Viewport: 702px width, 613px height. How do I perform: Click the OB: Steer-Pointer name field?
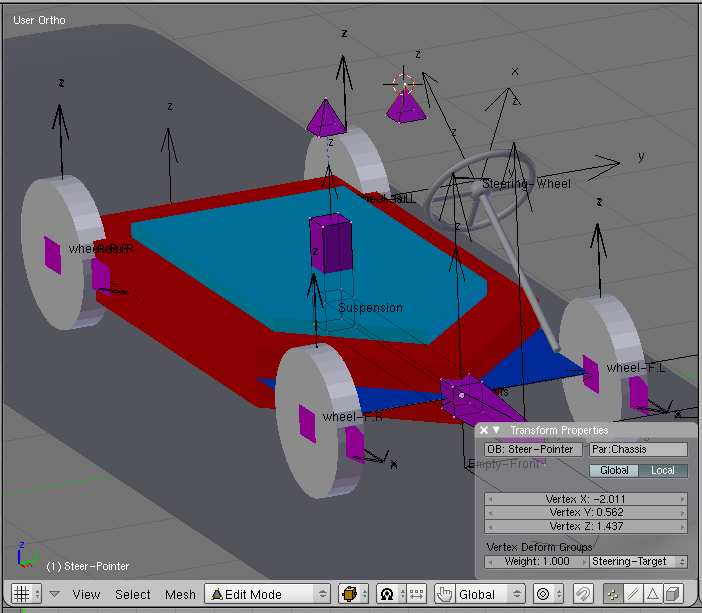[x=533, y=449]
